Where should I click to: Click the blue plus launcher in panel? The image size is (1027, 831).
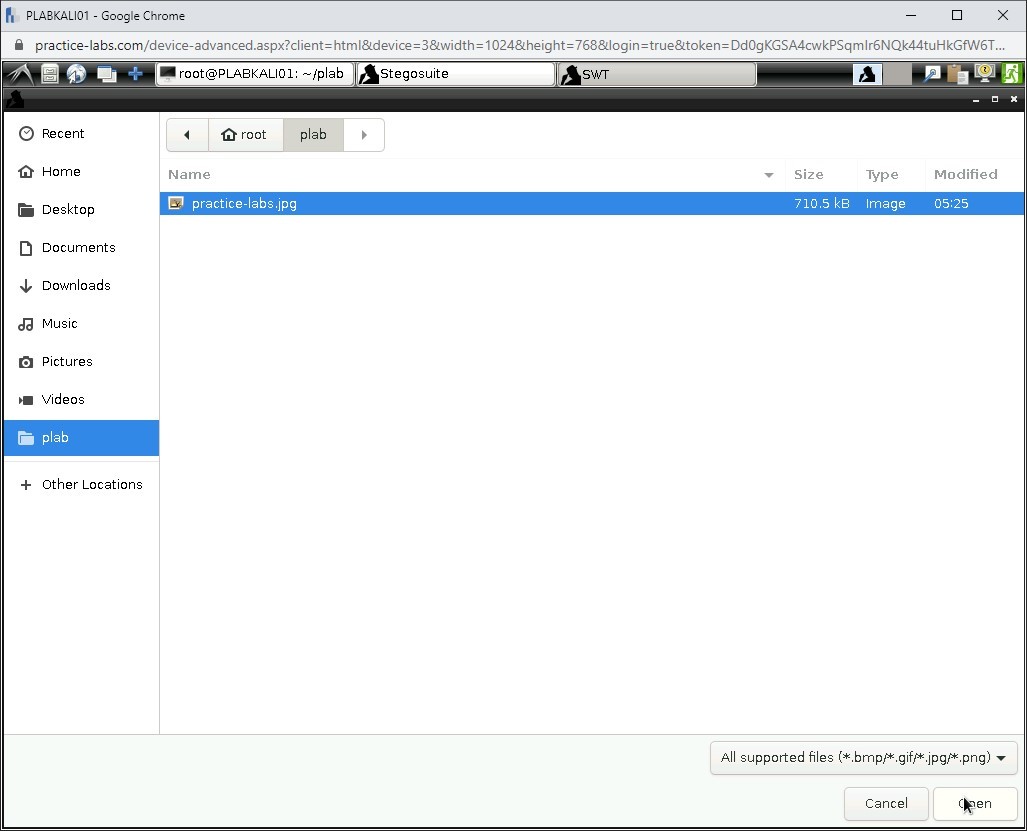[135, 74]
